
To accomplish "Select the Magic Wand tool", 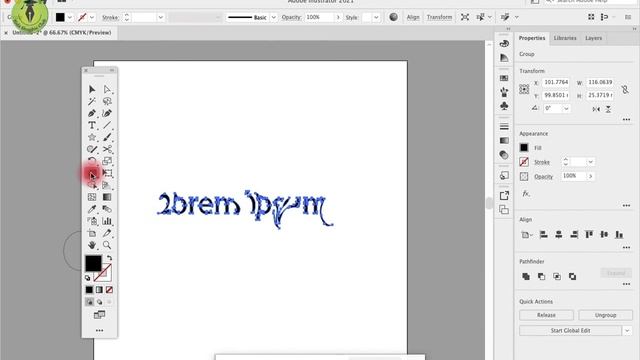I will click(92, 101).
